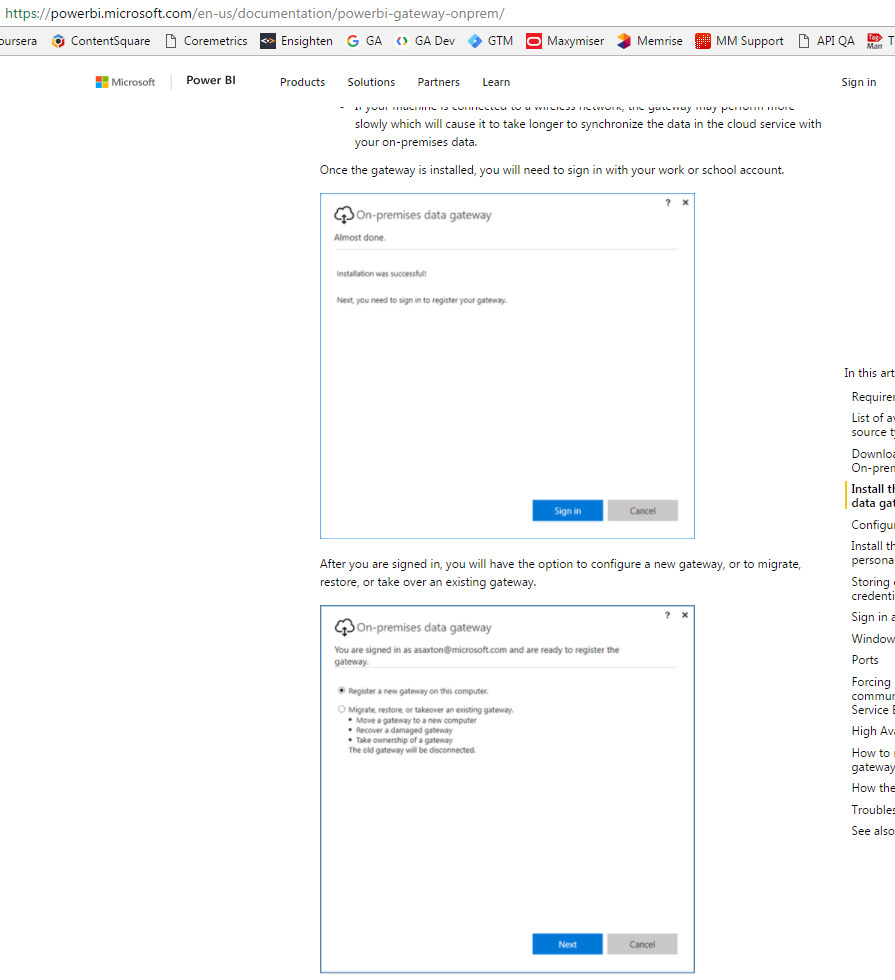Click the 'Installation was successful!' text

pos(381,274)
